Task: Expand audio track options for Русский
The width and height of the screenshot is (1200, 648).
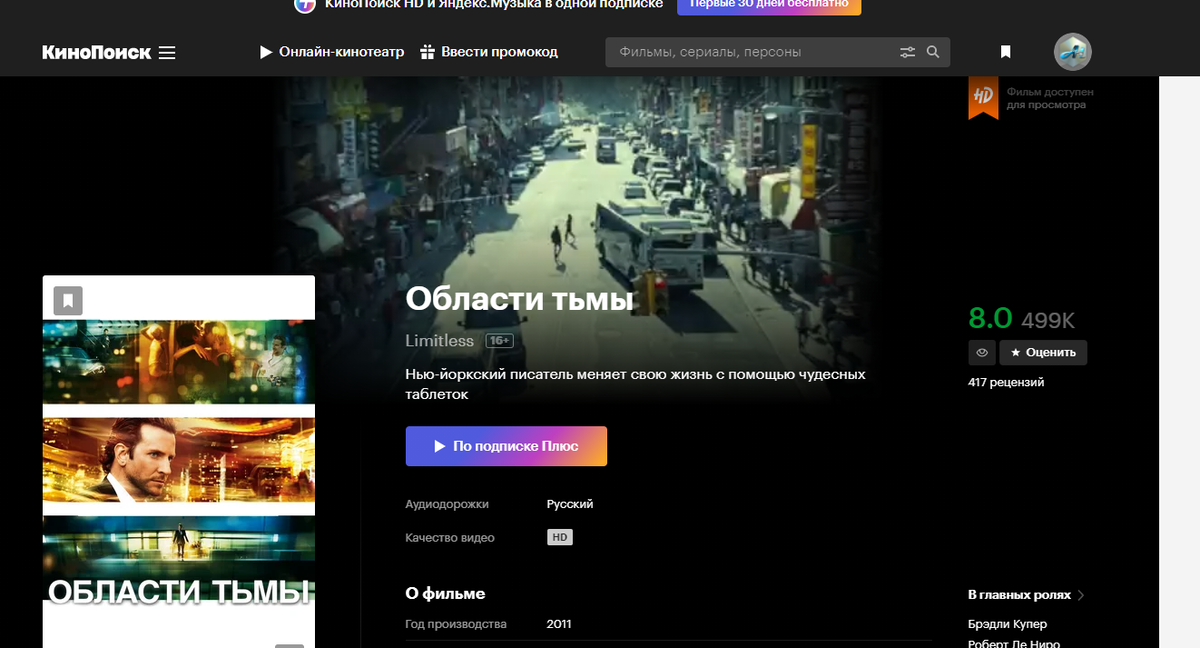Action: 570,504
